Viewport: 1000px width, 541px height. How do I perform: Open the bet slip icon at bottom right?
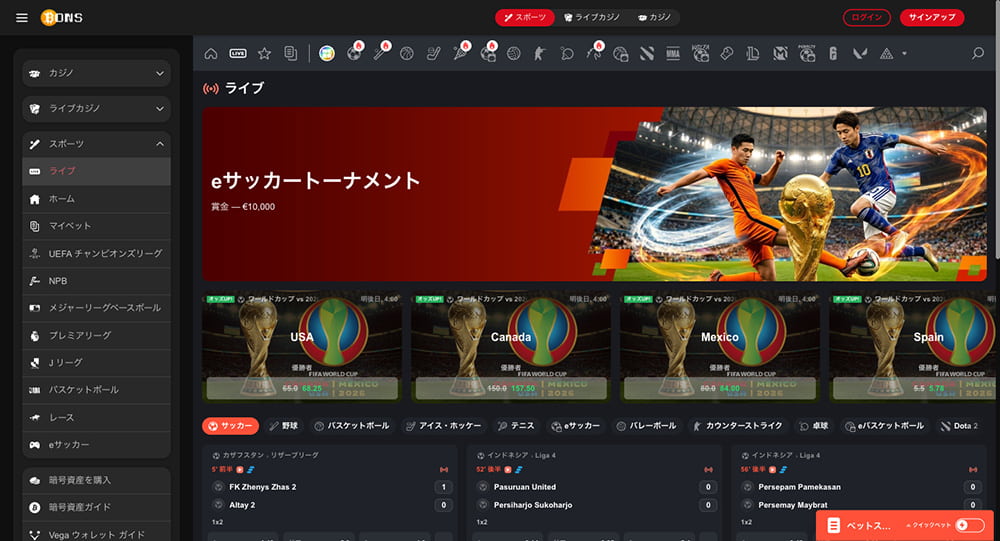coord(833,525)
